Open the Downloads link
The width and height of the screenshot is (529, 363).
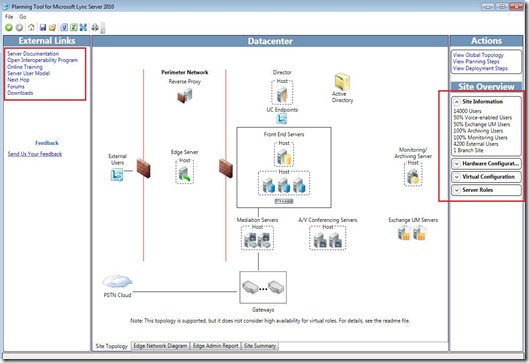(x=20, y=93)
